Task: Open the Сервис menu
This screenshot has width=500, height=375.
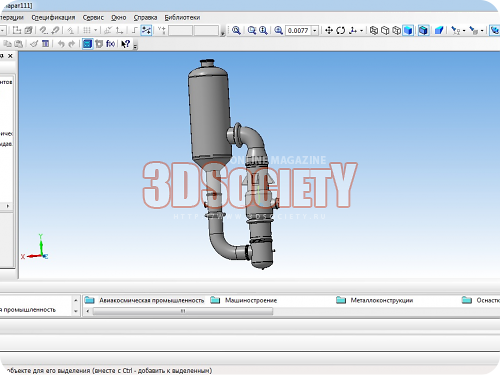Action: pos(93,17)
